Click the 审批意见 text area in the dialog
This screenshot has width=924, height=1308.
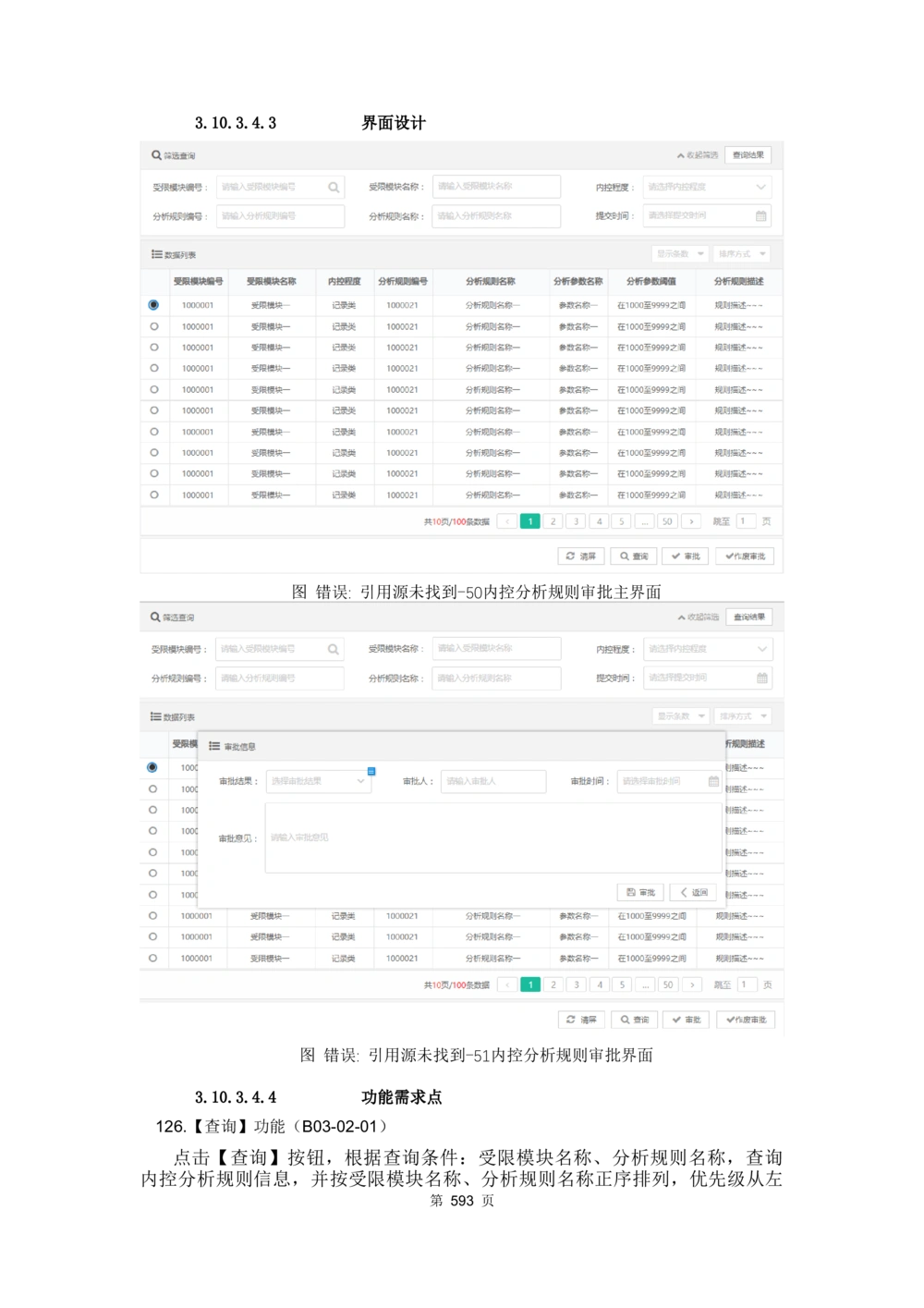492,837
